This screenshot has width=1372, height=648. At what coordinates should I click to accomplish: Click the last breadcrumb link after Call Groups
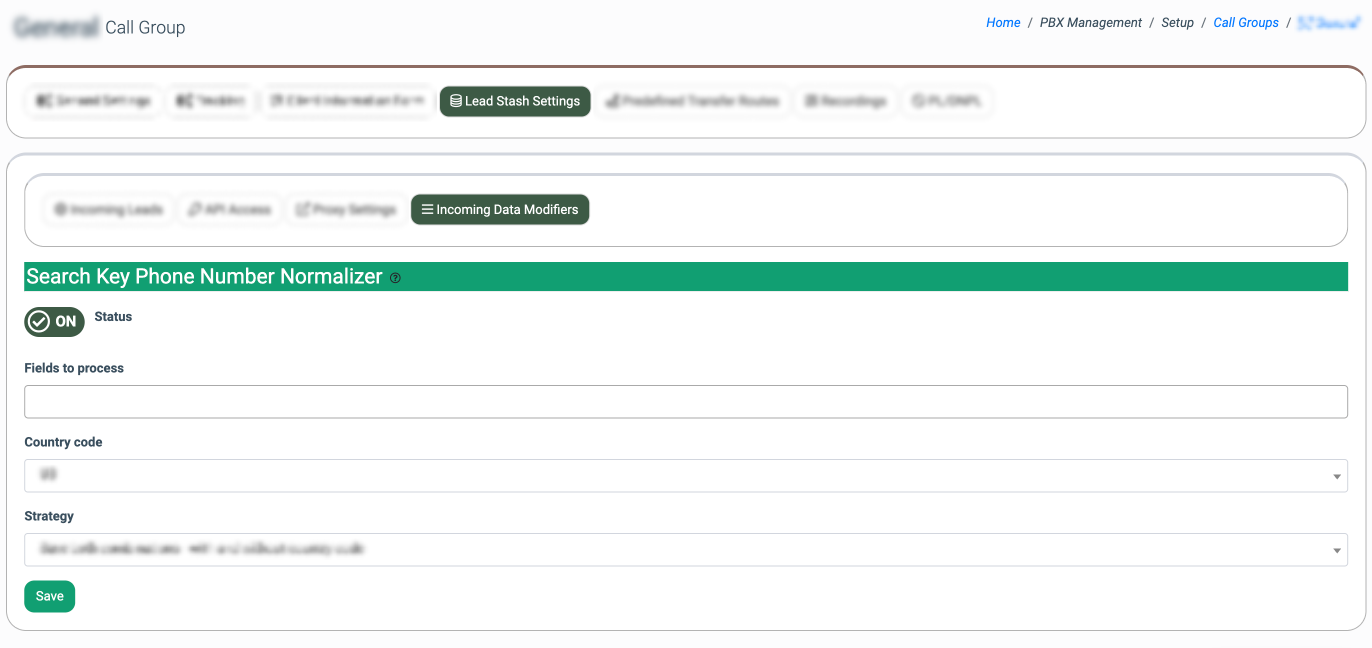click(1325, 23)
